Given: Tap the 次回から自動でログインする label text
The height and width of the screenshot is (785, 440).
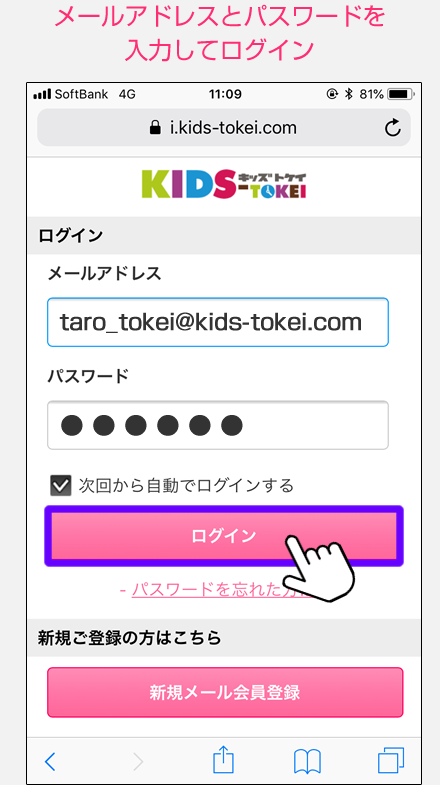Looking at the screenshot, I should (186, 485).
